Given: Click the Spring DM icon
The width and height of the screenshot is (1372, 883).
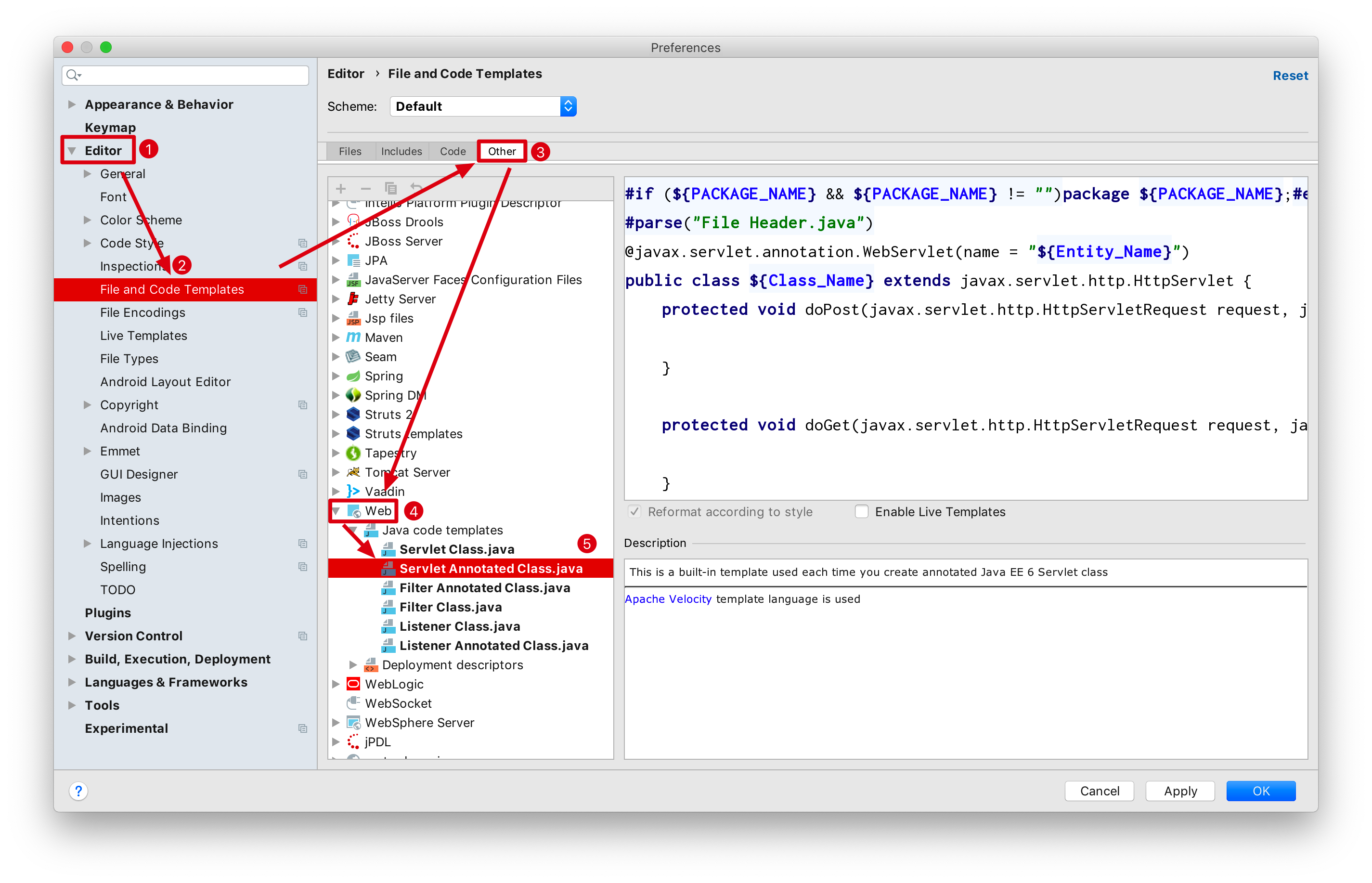Looking at the screenshot, I should (354, 395).
